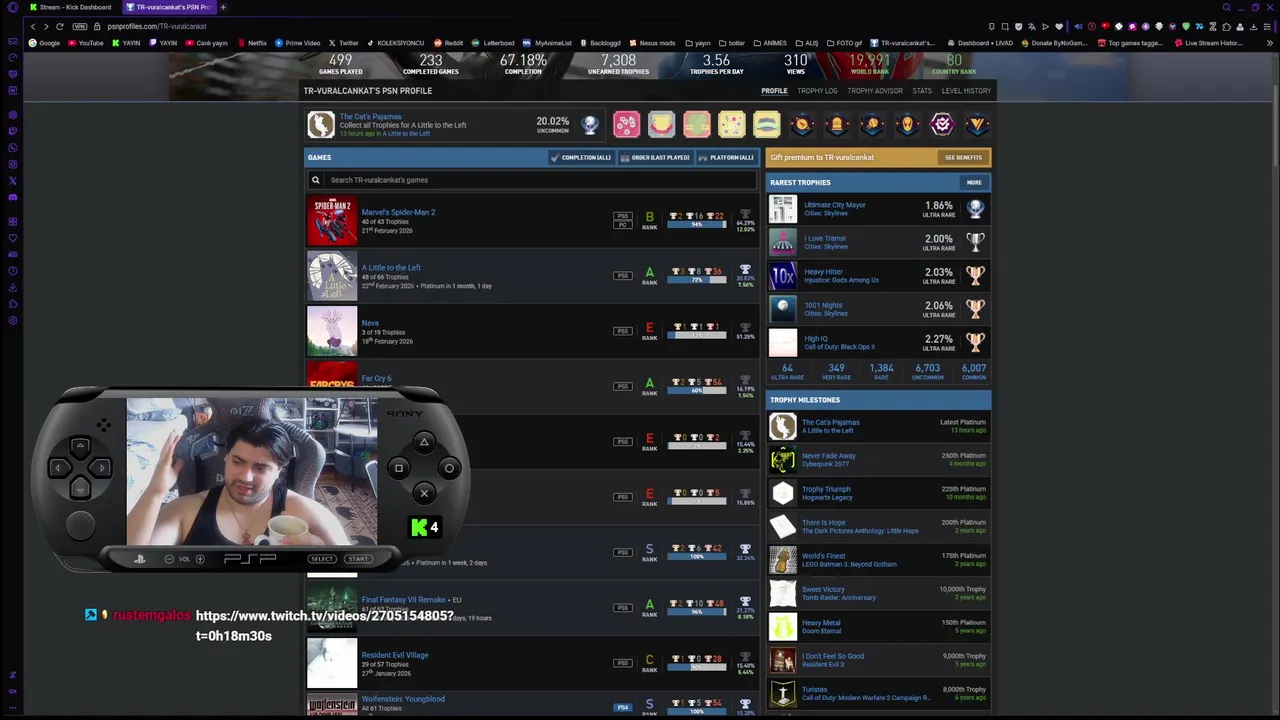Image resolution: width=1280 pixels, height=720 pixels.
Task: Click the I Don't Feel So Good milestone icon
Action: point(783,660)
